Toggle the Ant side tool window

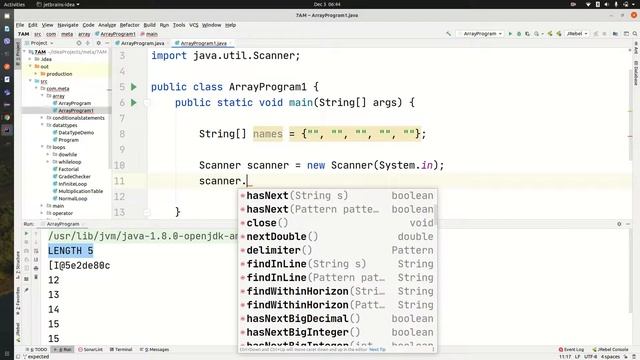tap(636, 48)
